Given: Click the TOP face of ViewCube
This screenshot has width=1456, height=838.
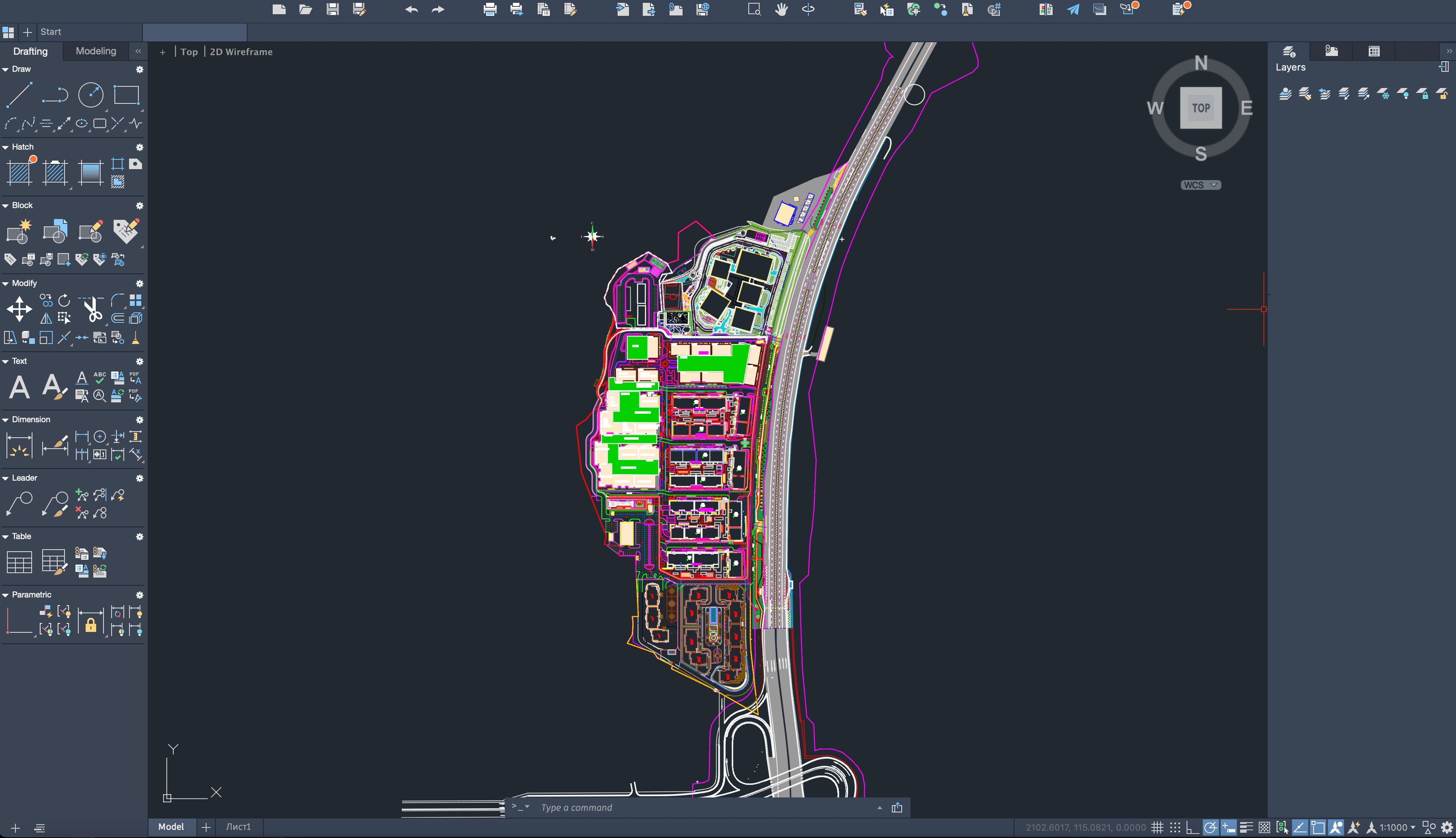Looking at the screenshot, I should (1201, 107).
